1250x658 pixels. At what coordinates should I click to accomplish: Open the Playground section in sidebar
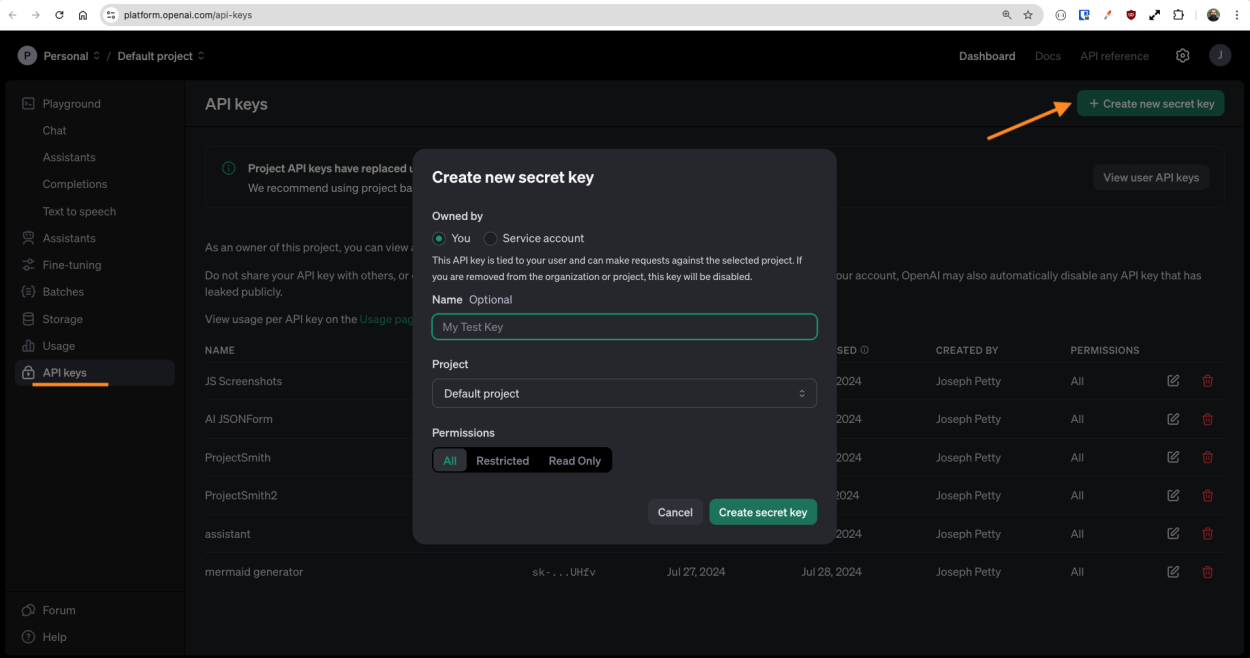pyautogui.click(x=75, y=103)
